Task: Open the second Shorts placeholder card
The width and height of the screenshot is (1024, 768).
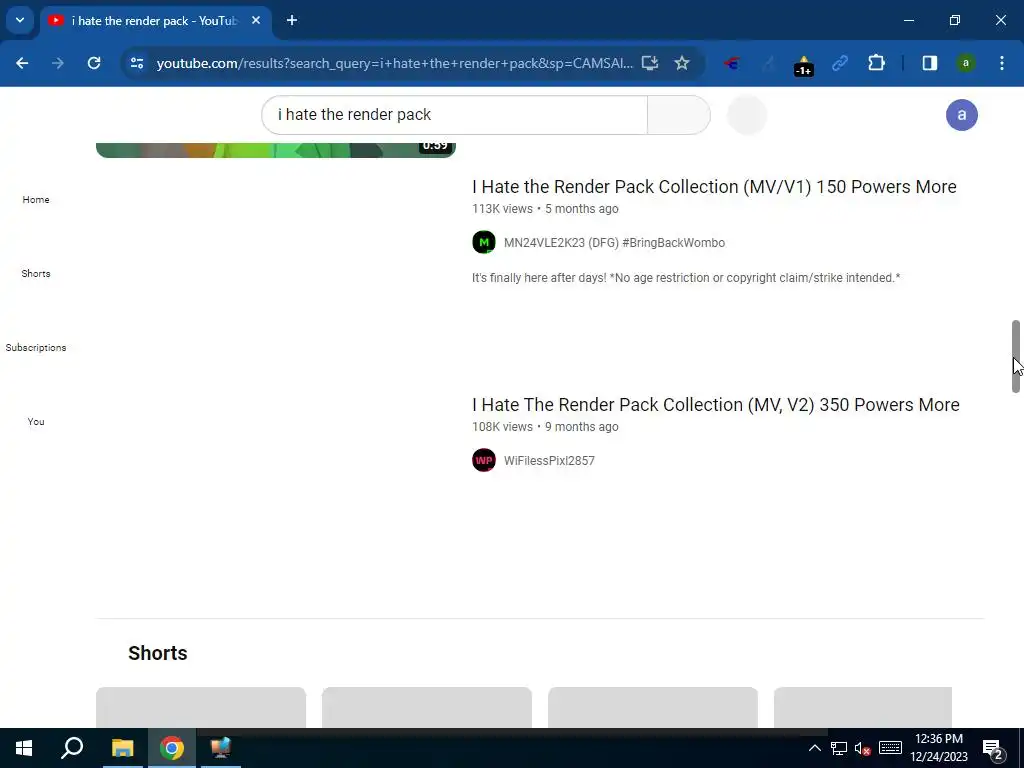Action: tap(426, 707)
